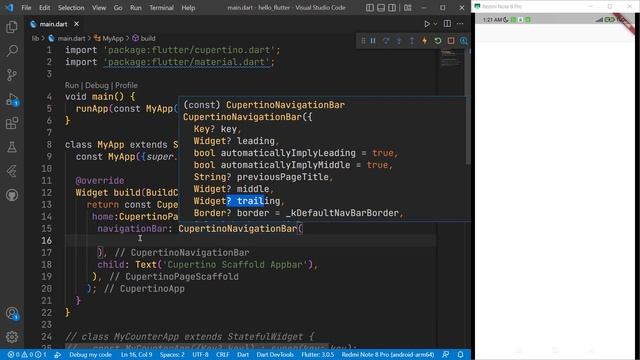Open the Help menu

point(188,8)
